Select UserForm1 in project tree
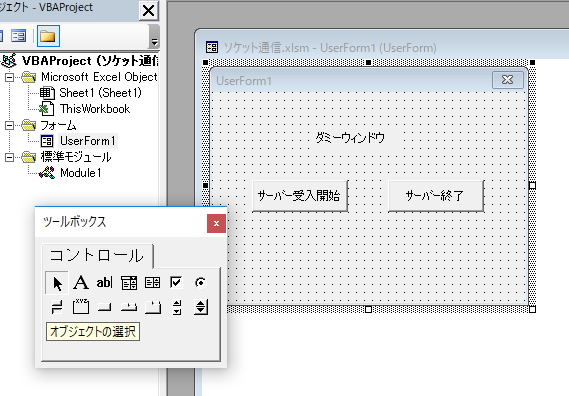The width and height of the screenshot is (569, 396). pos(87,141)
